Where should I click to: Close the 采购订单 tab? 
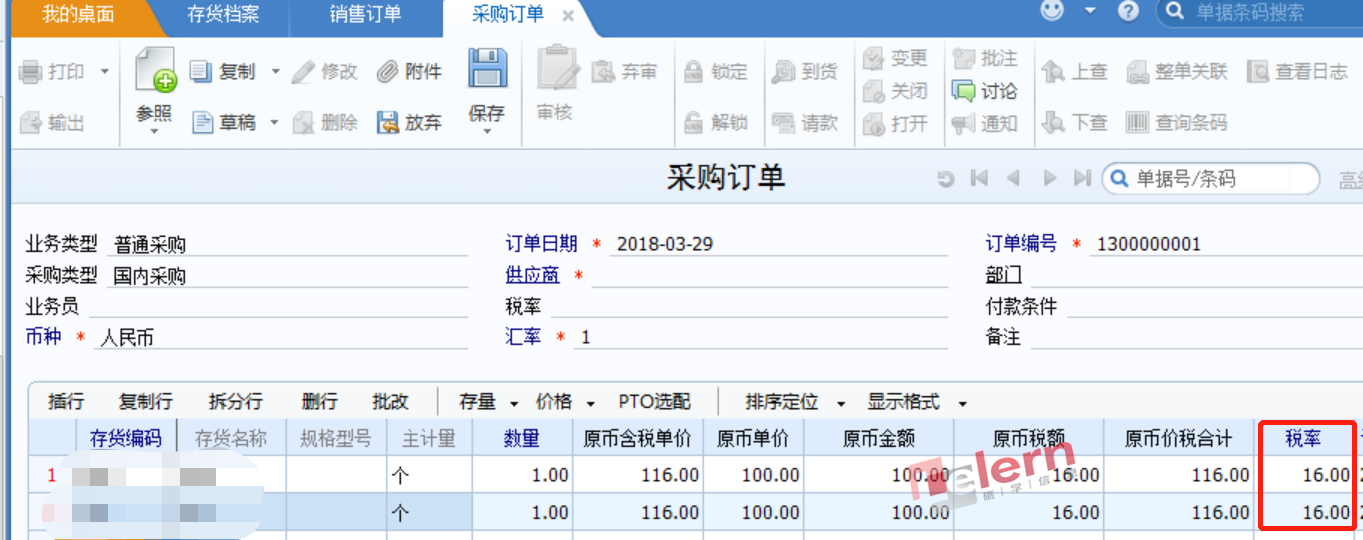point(568,16)
